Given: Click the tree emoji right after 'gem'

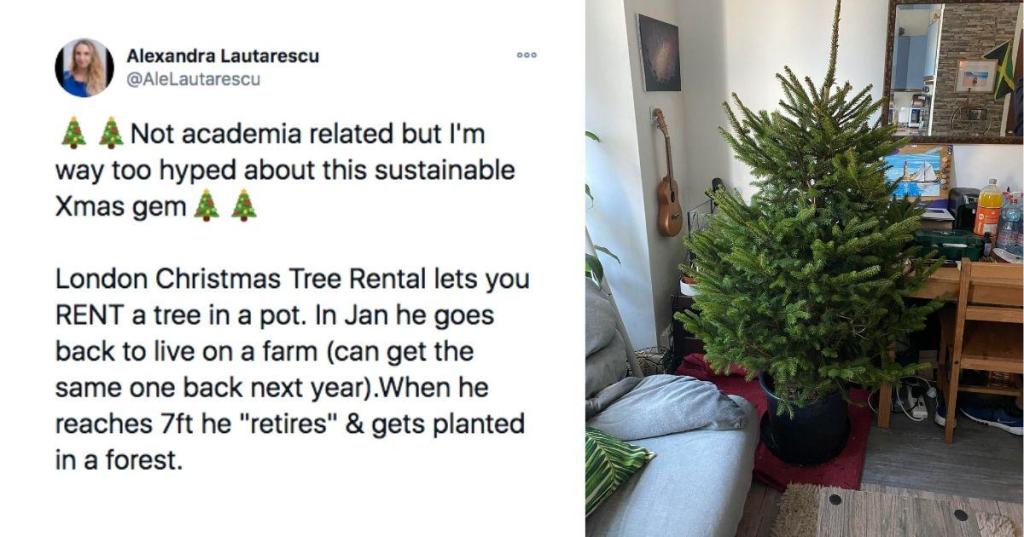Looking at the screenshot, I should click(x=206, y=205).
